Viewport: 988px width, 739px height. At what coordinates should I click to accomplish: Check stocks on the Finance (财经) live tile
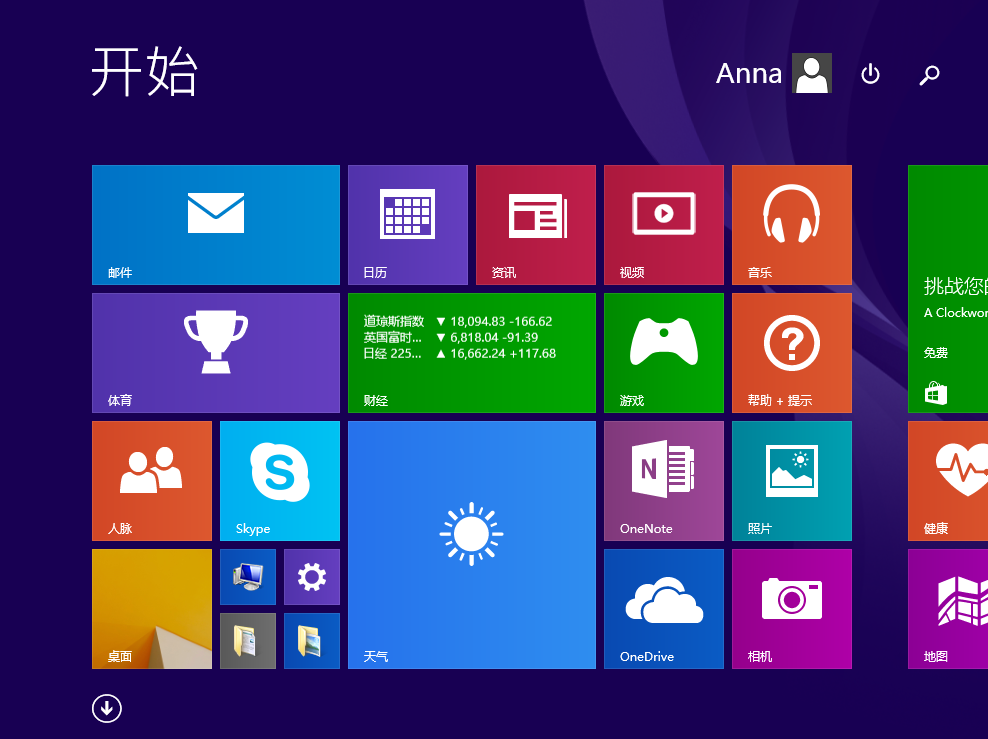click(471, 352)
